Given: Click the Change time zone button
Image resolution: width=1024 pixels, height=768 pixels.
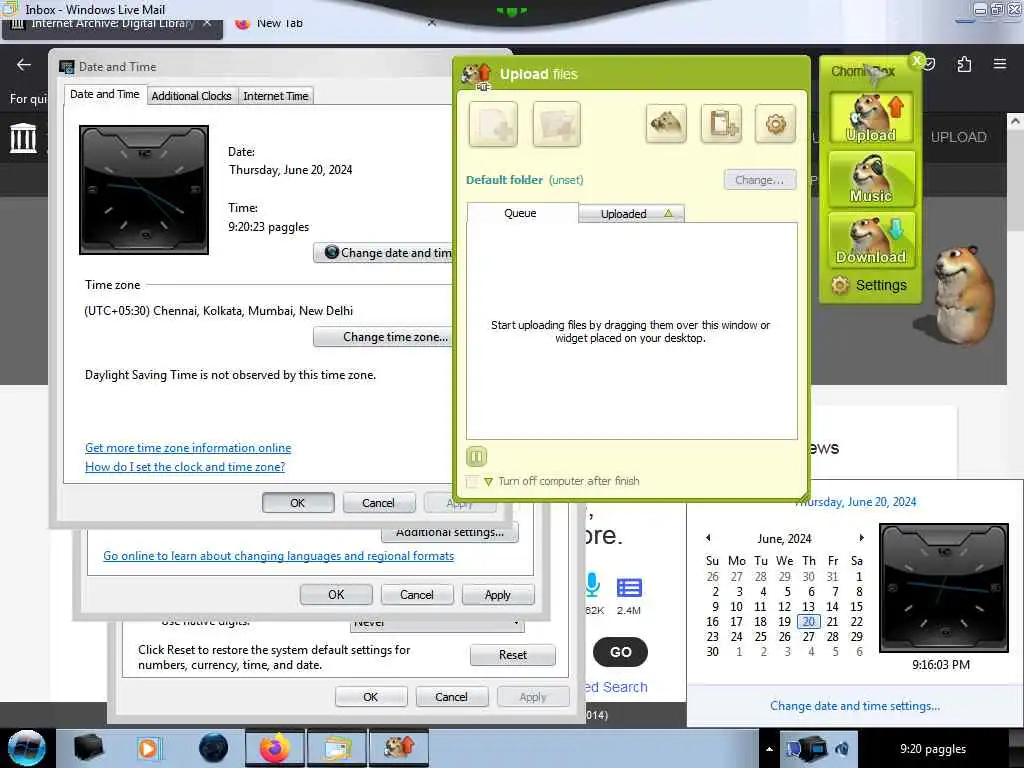Looking at the screenshot, I should point(383,337).
